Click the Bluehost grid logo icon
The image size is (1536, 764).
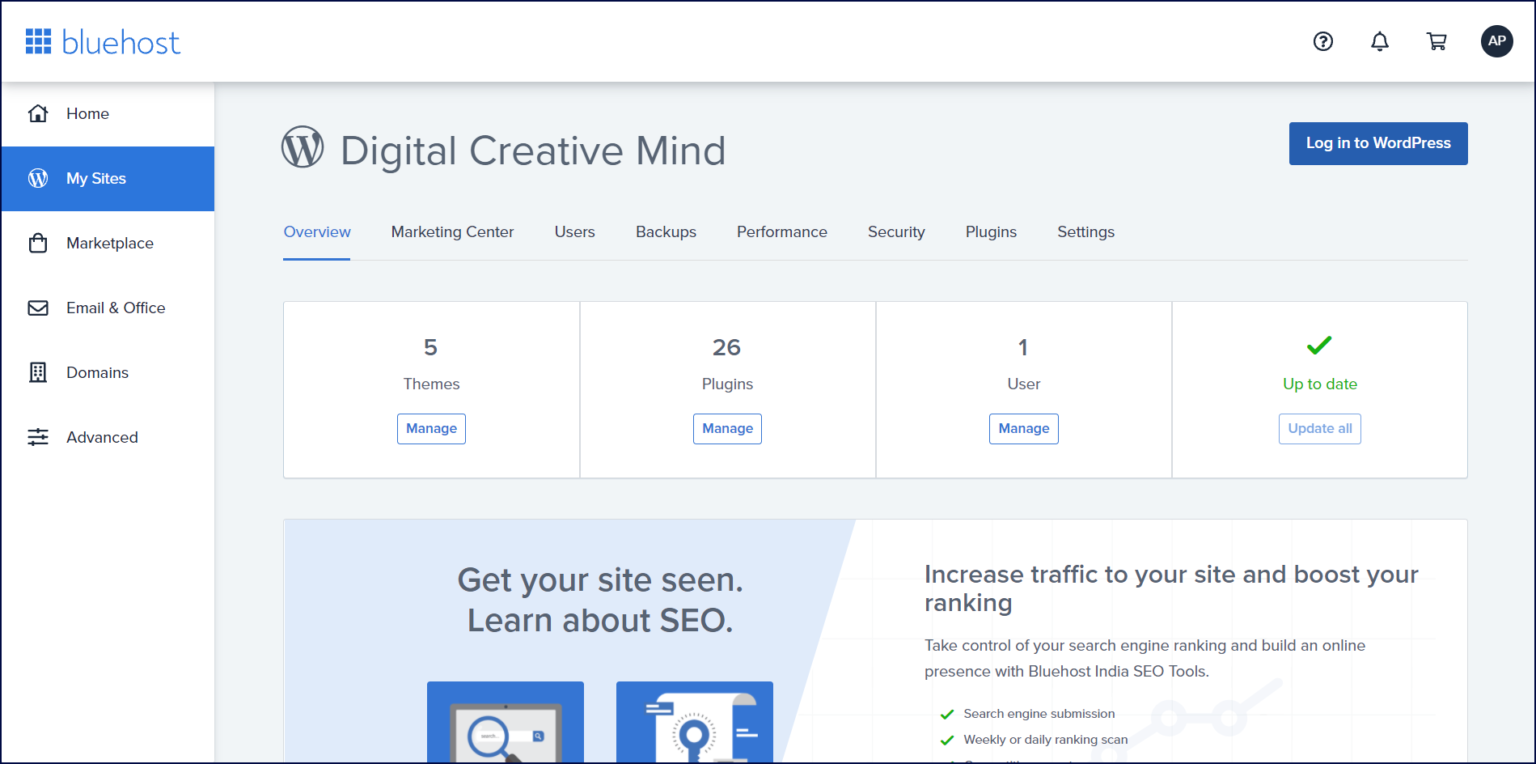tap(38, 41)
